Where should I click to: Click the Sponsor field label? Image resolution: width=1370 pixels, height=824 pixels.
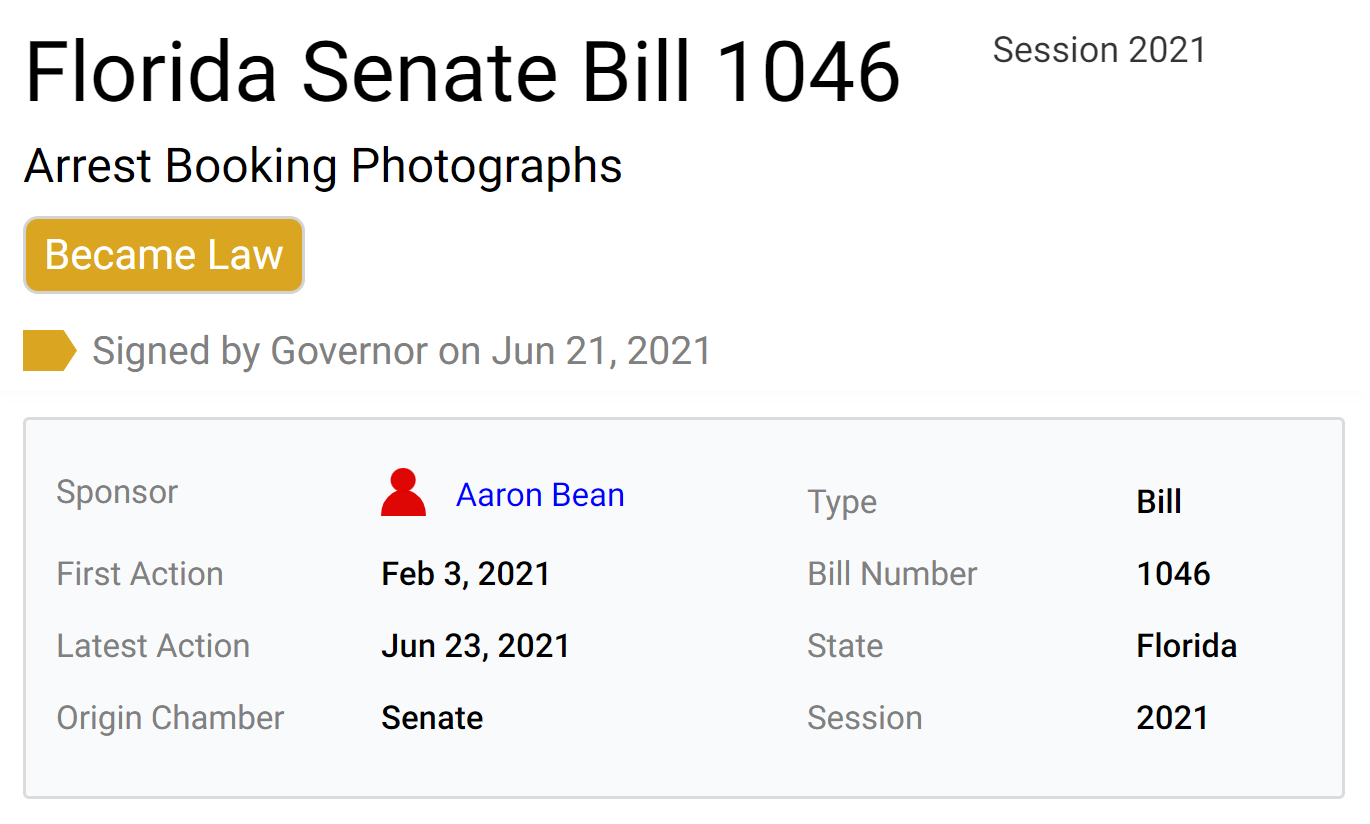pyautogui.click(x=117, y=492)
